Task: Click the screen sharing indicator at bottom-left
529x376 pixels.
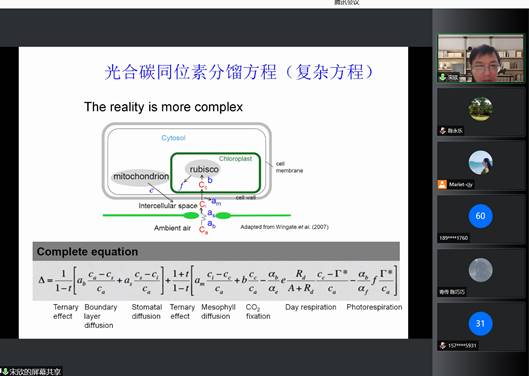Action: coord(31,372)
